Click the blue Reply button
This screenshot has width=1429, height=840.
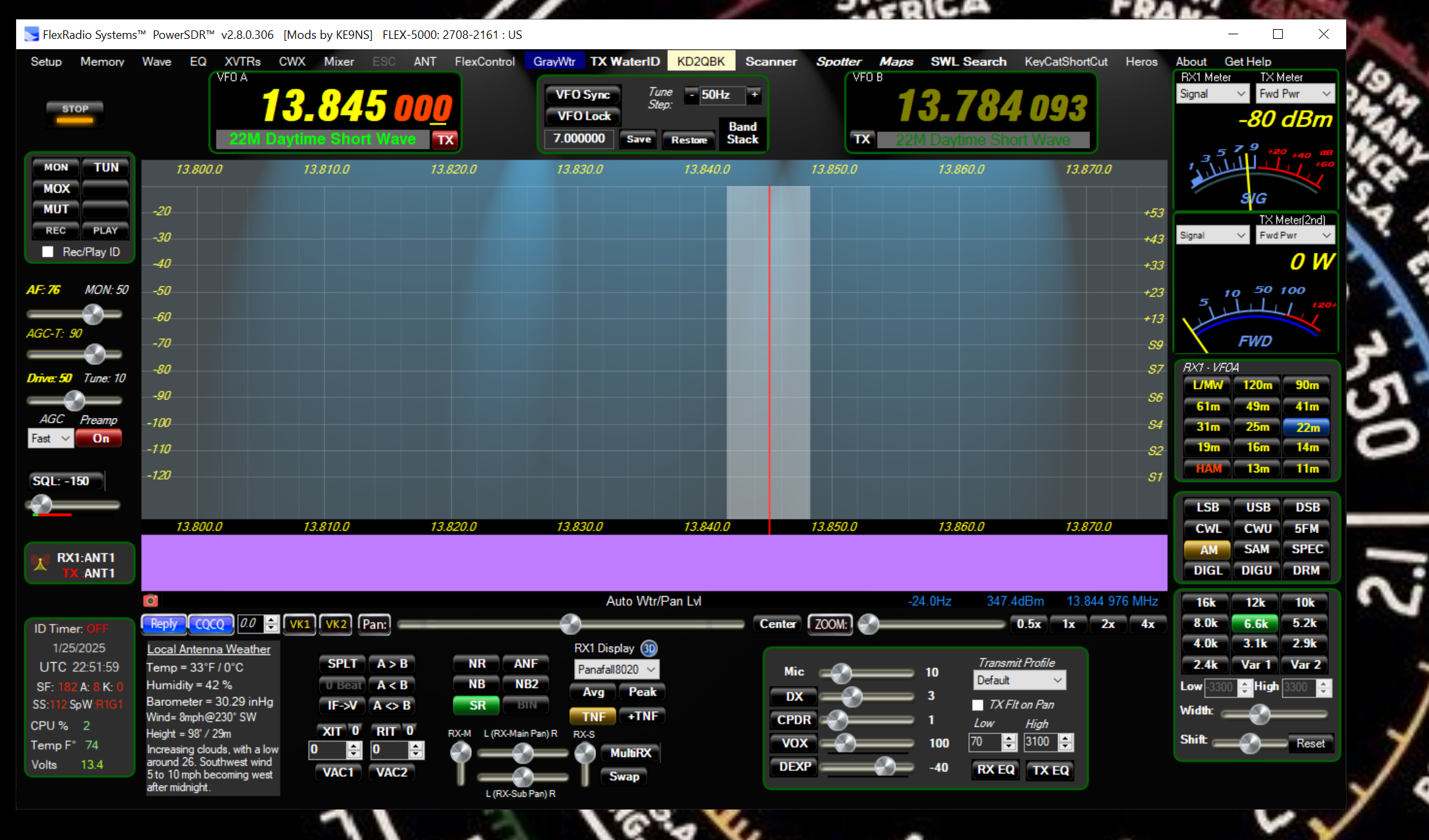click(164, 624)
